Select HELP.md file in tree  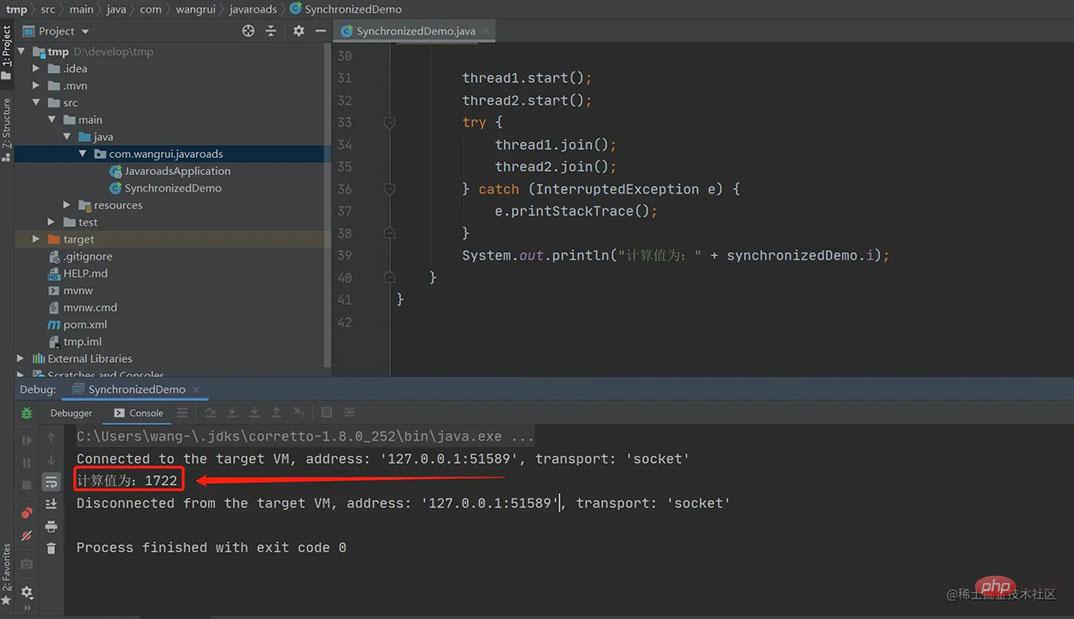point(78,273)
